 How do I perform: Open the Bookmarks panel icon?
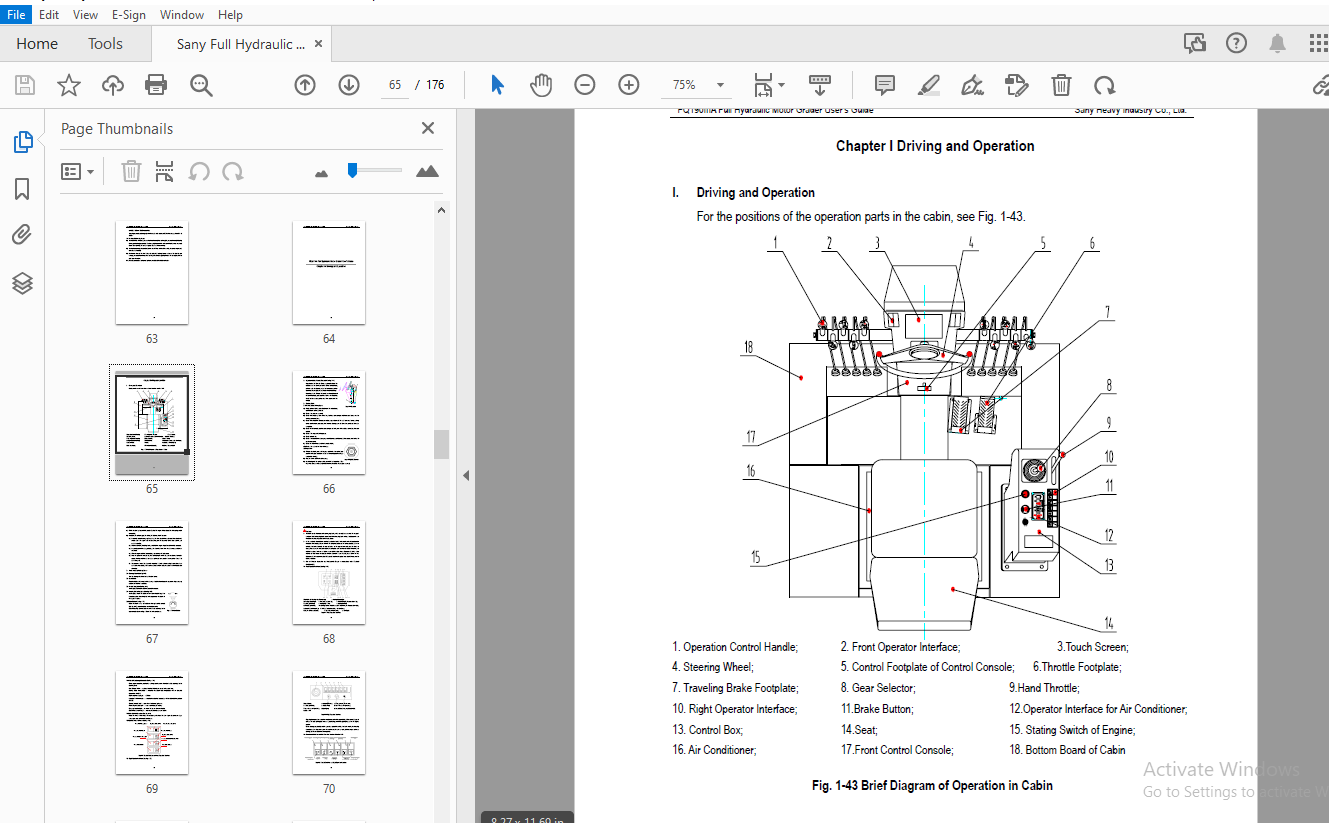(22, 189)
